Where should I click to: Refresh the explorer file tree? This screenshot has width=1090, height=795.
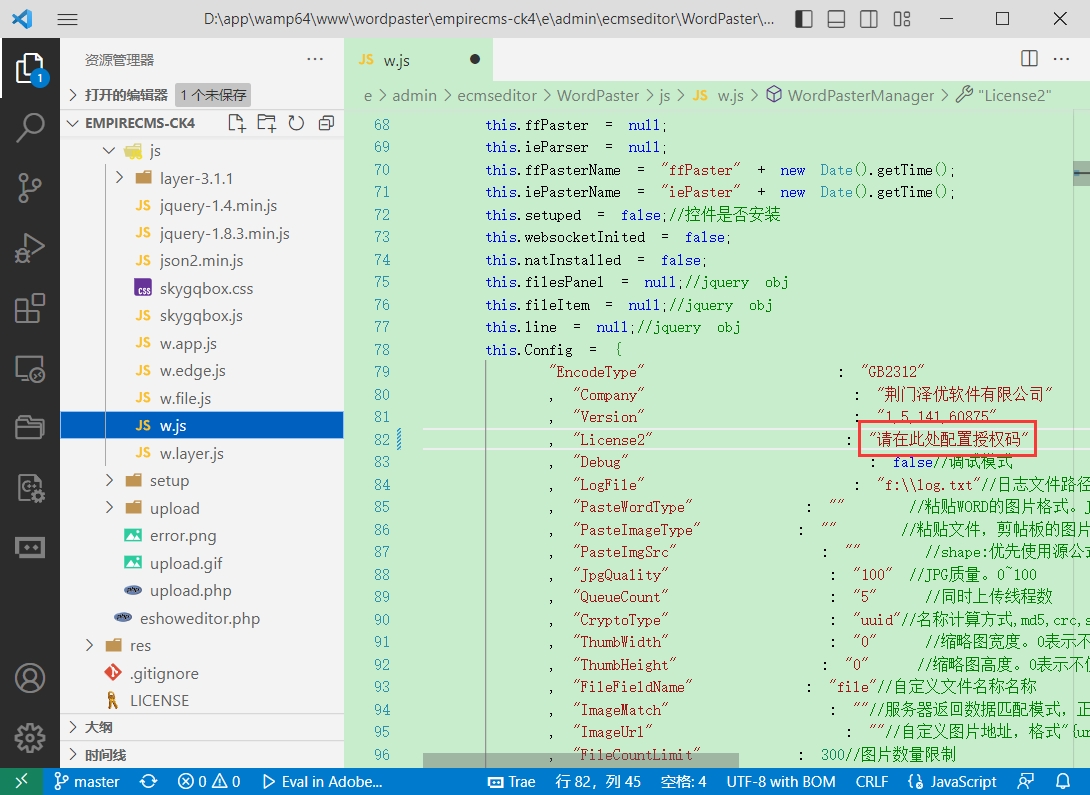(296, 123)
